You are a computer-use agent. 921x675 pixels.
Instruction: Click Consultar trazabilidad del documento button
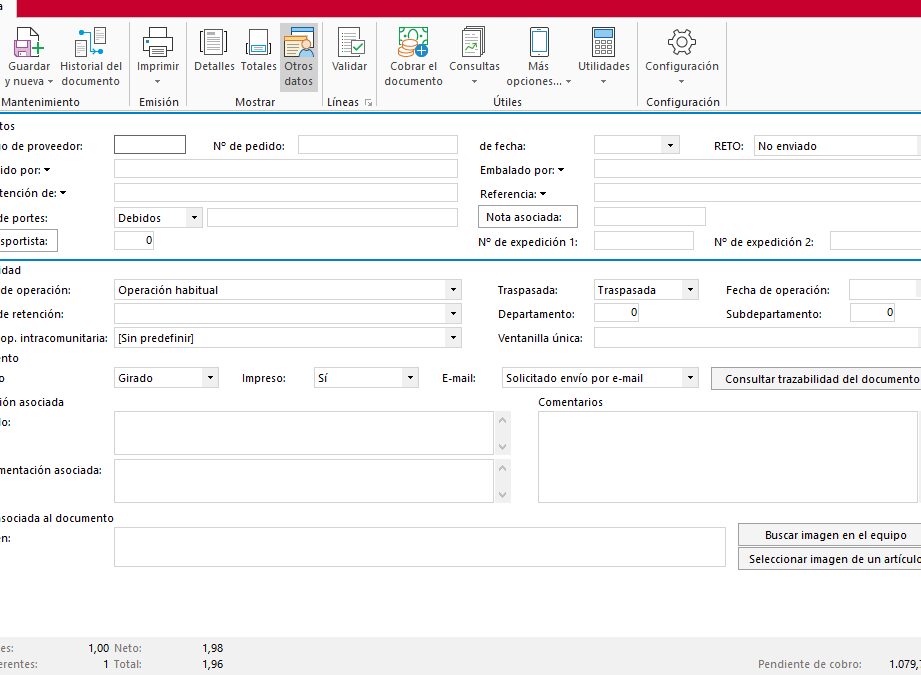(820, 379)
